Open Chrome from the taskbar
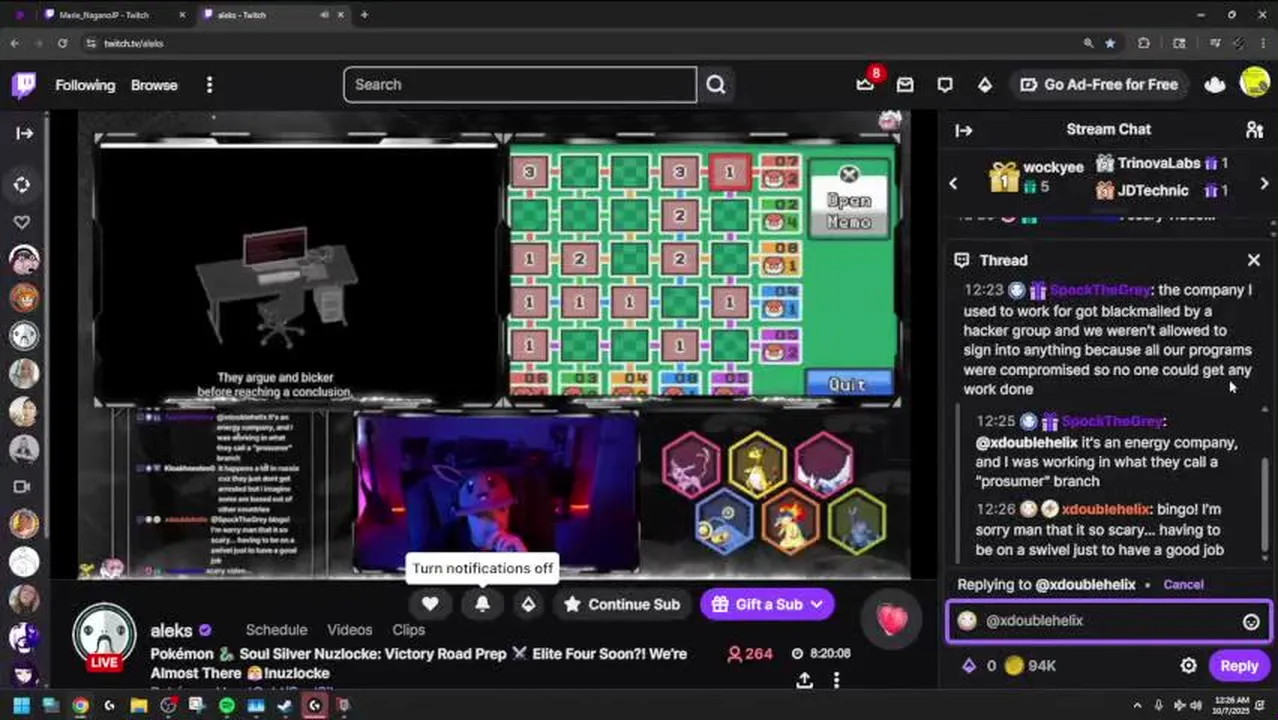The width and height of the screenshot is (1278, 720). (80, 705)
